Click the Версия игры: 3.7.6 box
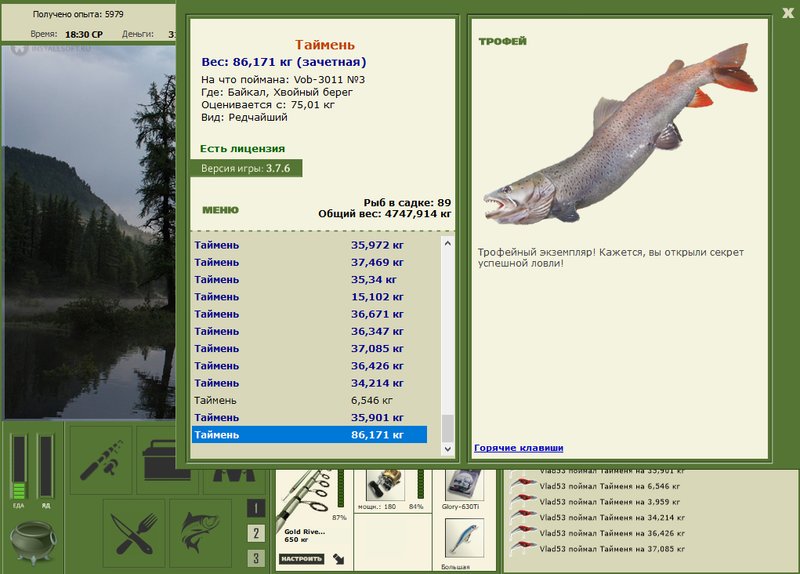This screenshot has width=800, height=574. tap(246, 168)
